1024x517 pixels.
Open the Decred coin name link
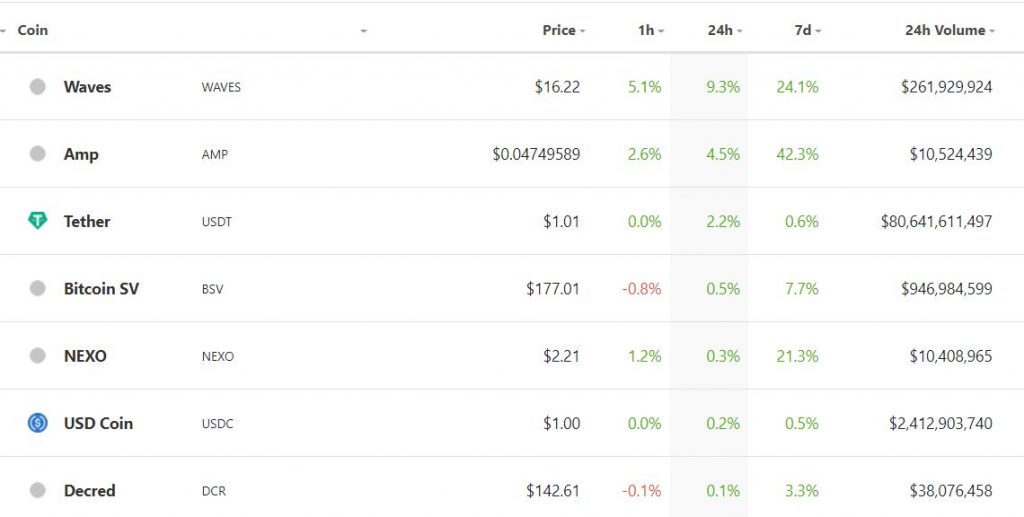pyautogui.click(x=89, y=490)
